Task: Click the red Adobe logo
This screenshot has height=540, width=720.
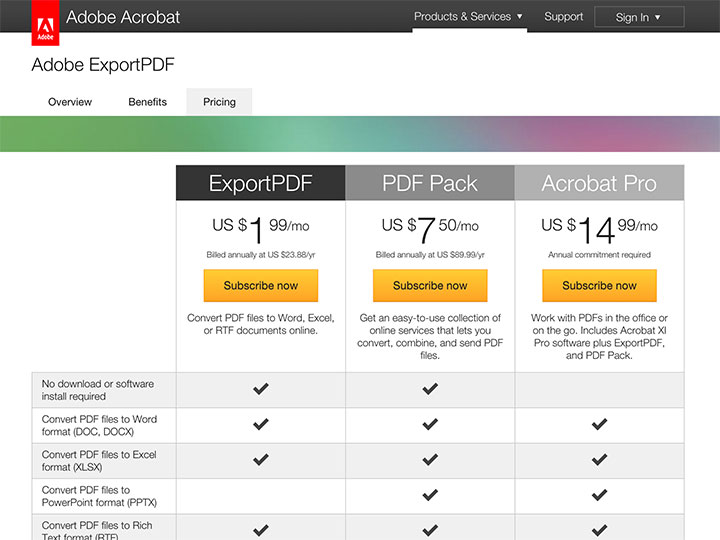Action: [45, 23]
